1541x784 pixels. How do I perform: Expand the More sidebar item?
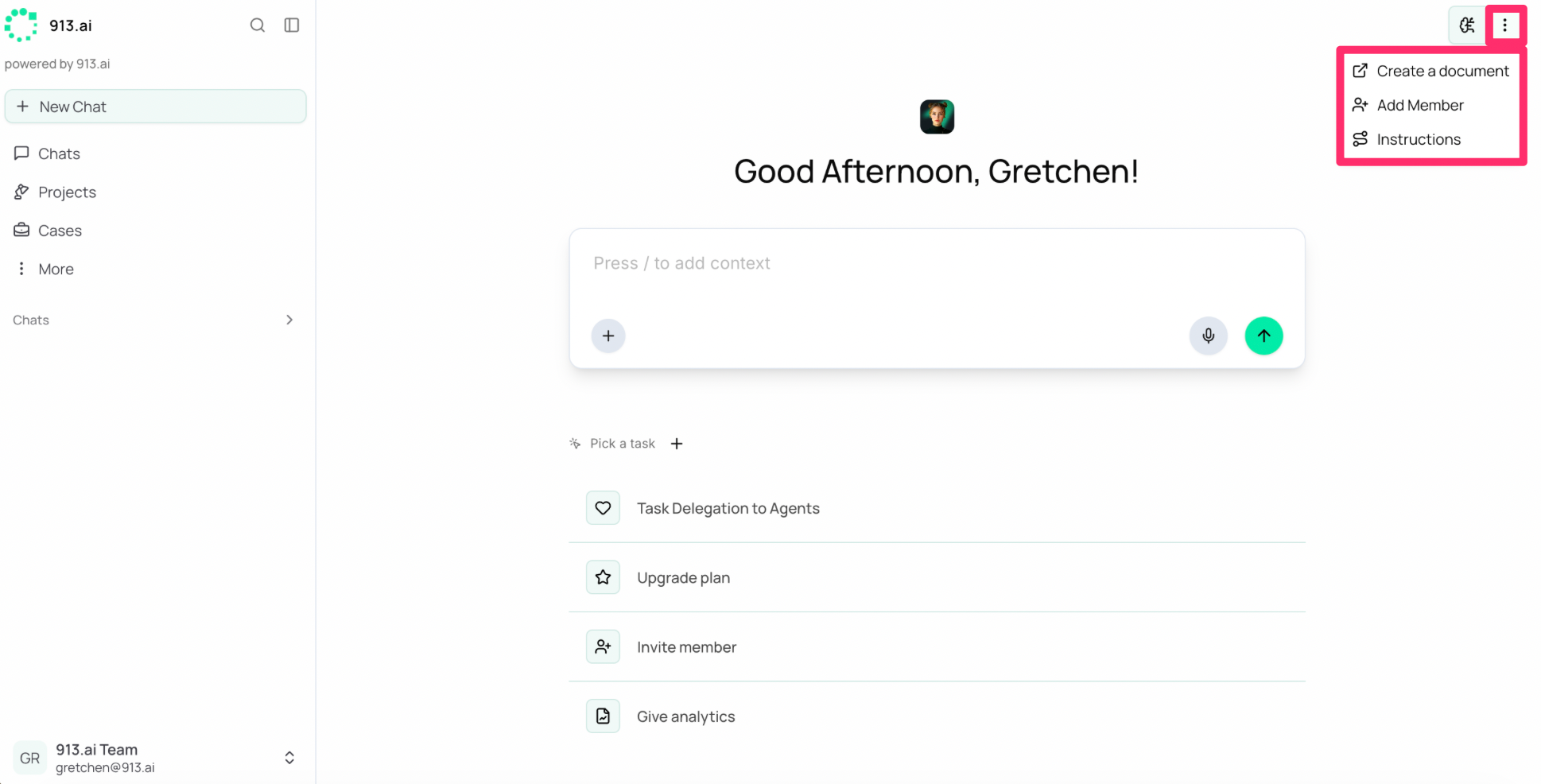coord(55,269)
